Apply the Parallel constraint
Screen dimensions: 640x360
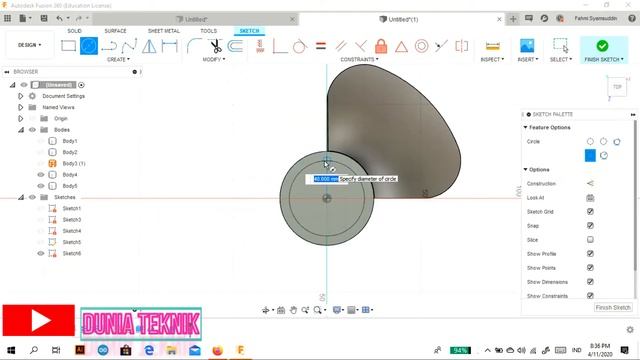pyautogui.click(x=341, y=46)
